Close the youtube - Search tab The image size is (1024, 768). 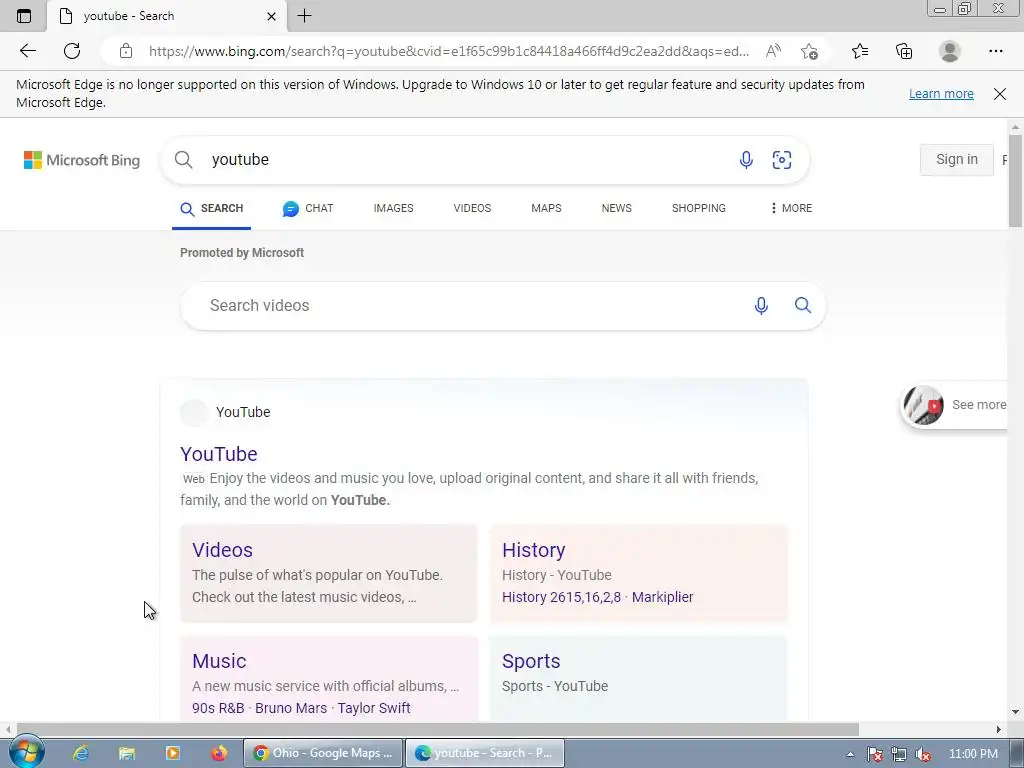272,16
